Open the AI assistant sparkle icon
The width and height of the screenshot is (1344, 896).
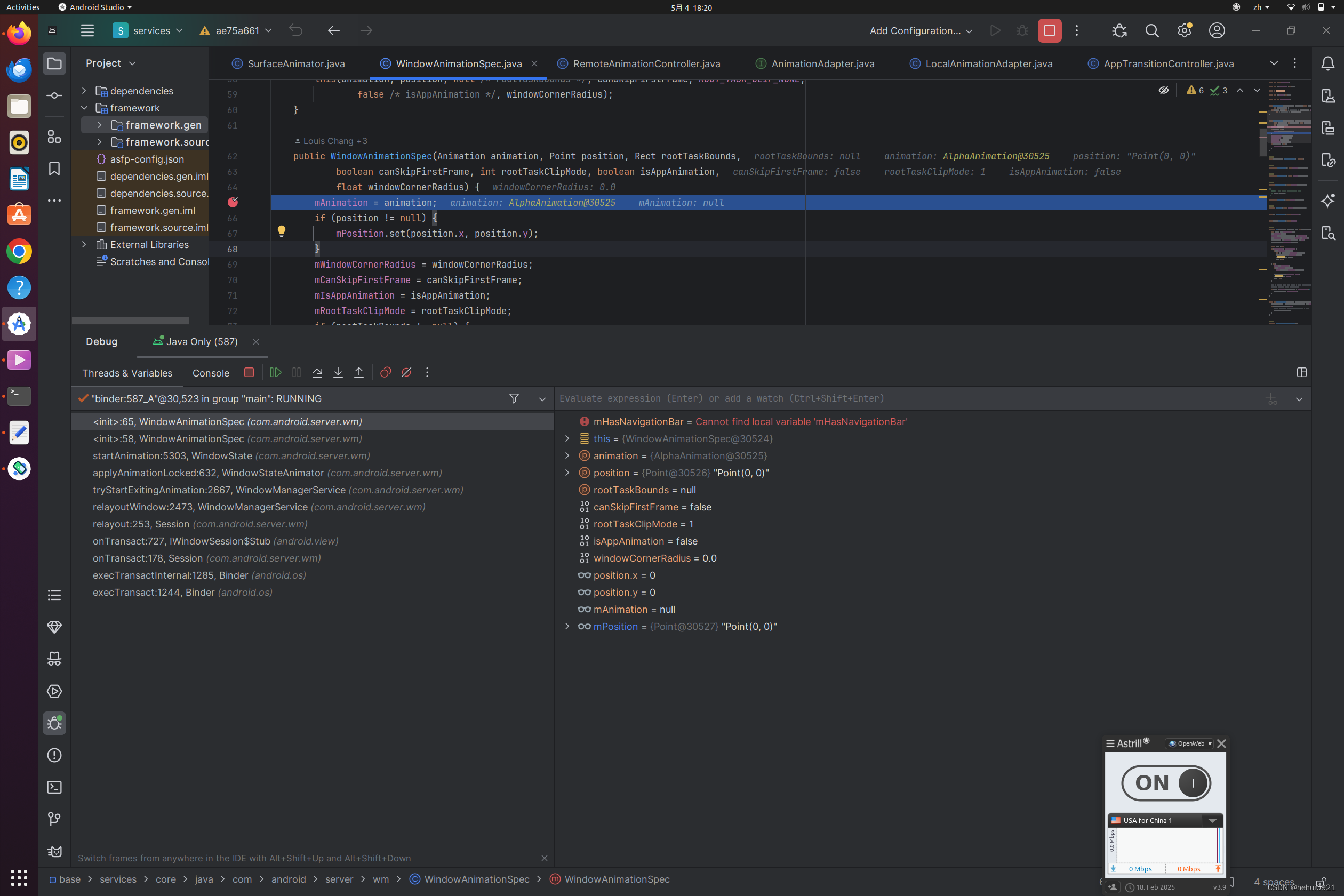(x=1327, y=201)
